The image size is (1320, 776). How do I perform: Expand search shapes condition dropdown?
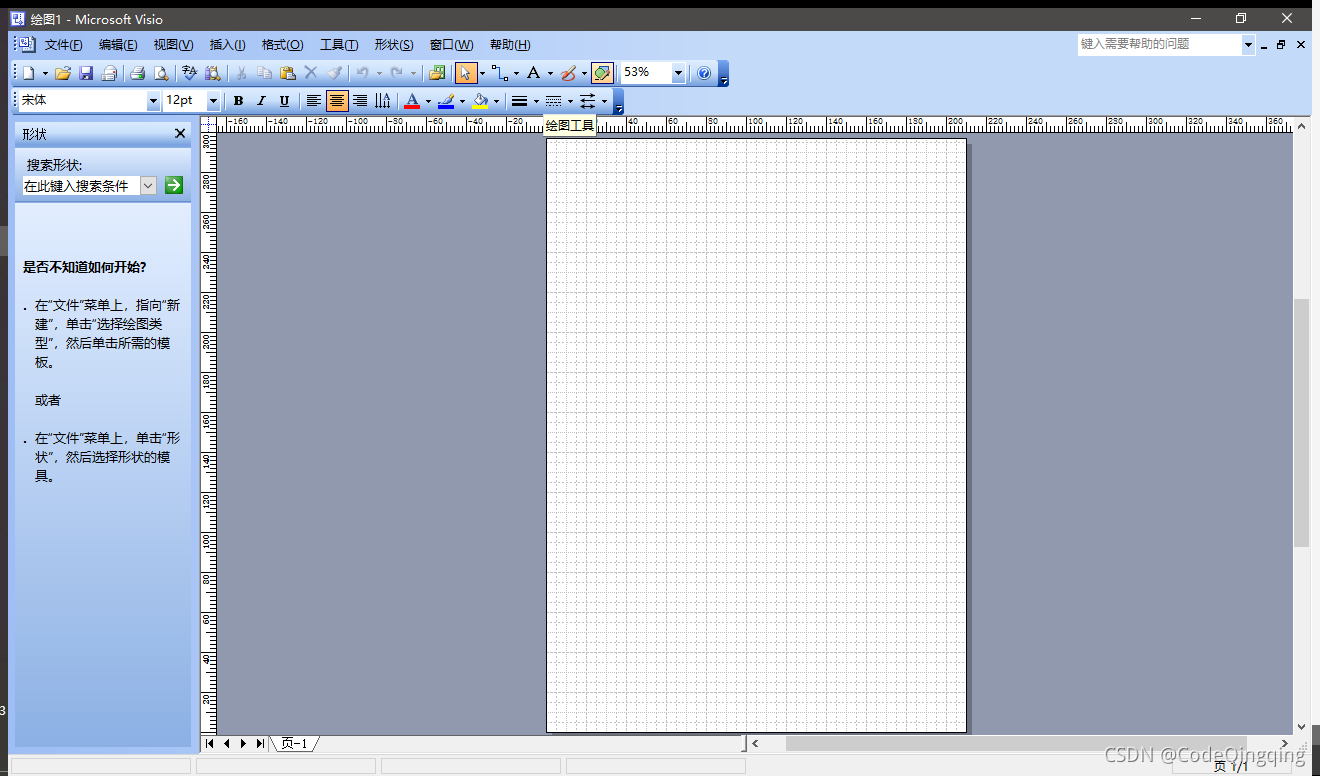click(148, 185)
